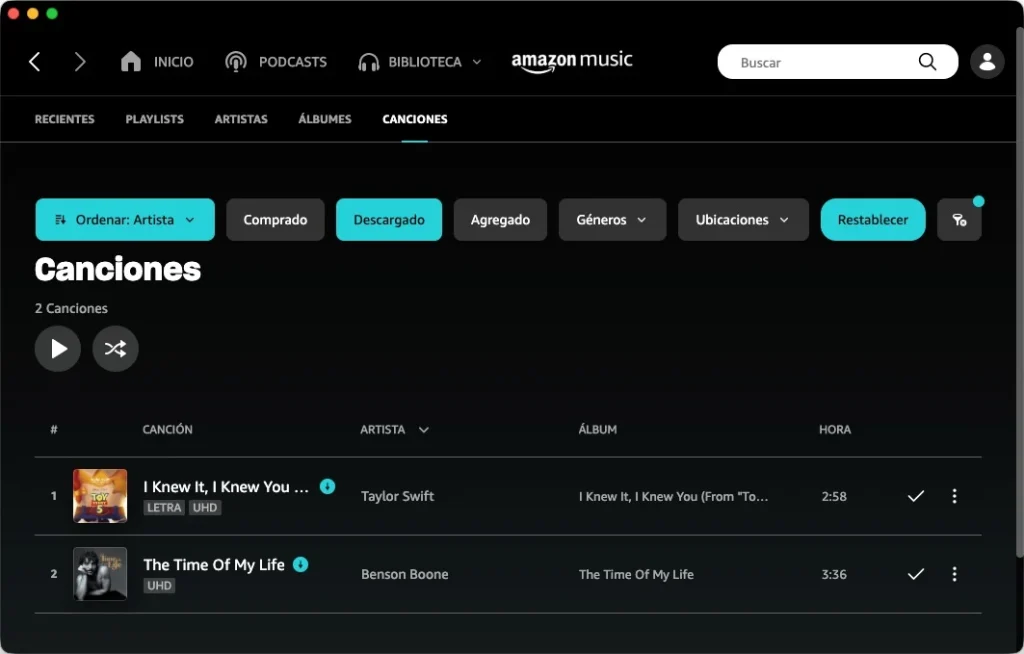Viewport: 1024px width, 654px height.
Task: Open the Toy Story album art thumbnail
Action: [100, 496]
